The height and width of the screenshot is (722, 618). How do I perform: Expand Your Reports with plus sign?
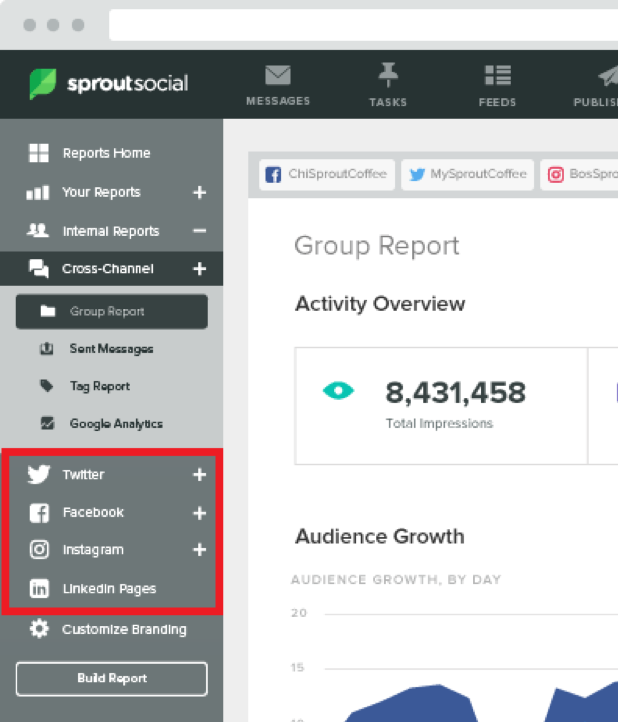199,192
